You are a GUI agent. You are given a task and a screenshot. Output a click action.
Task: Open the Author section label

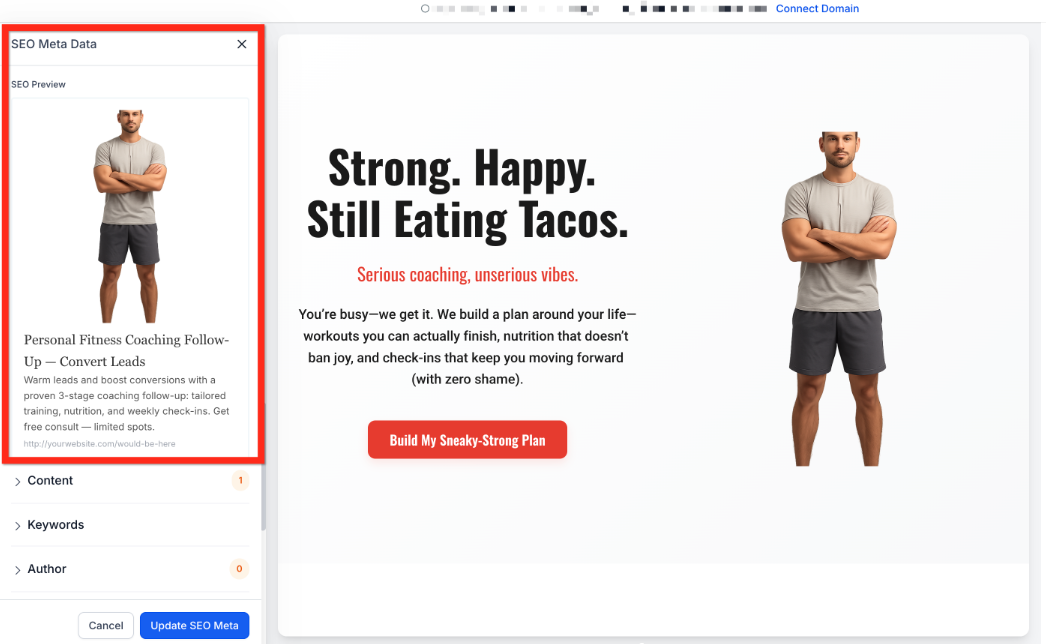(x=47, y=569)
